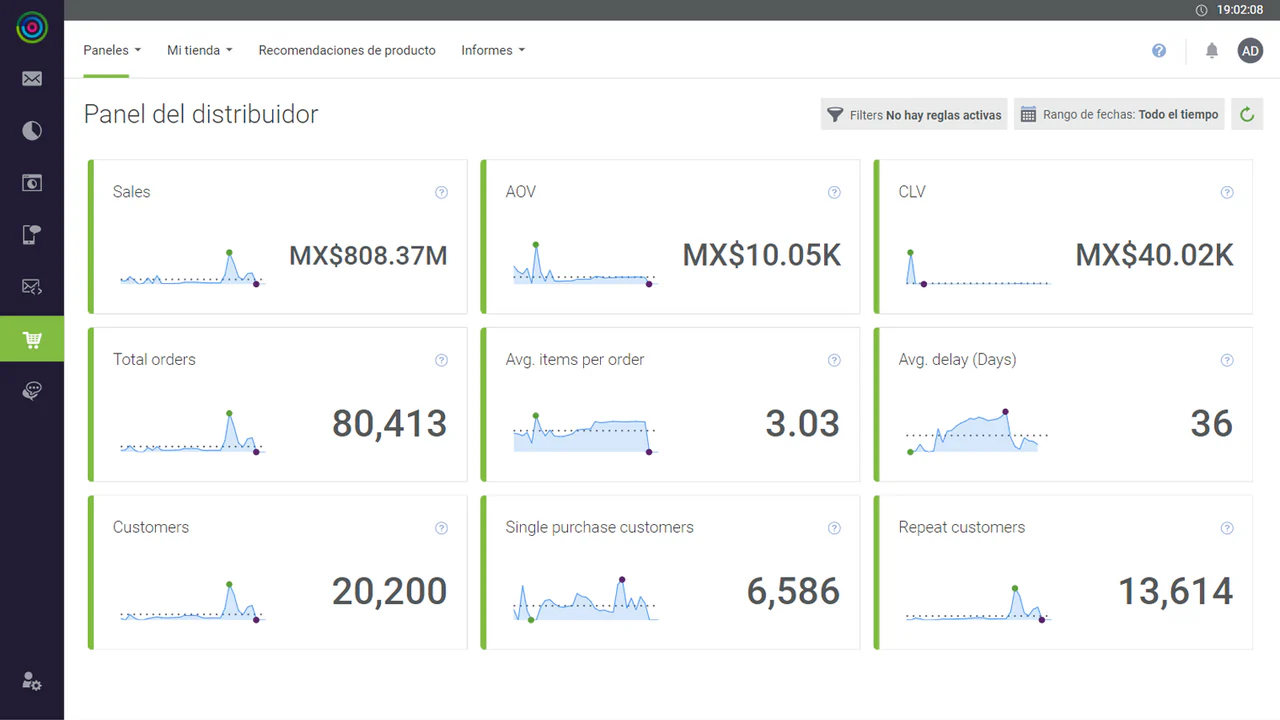The height and width of the screenshot is (720, 1280).
Task: Click the Total orders info icon
Action: pos(441,361)
